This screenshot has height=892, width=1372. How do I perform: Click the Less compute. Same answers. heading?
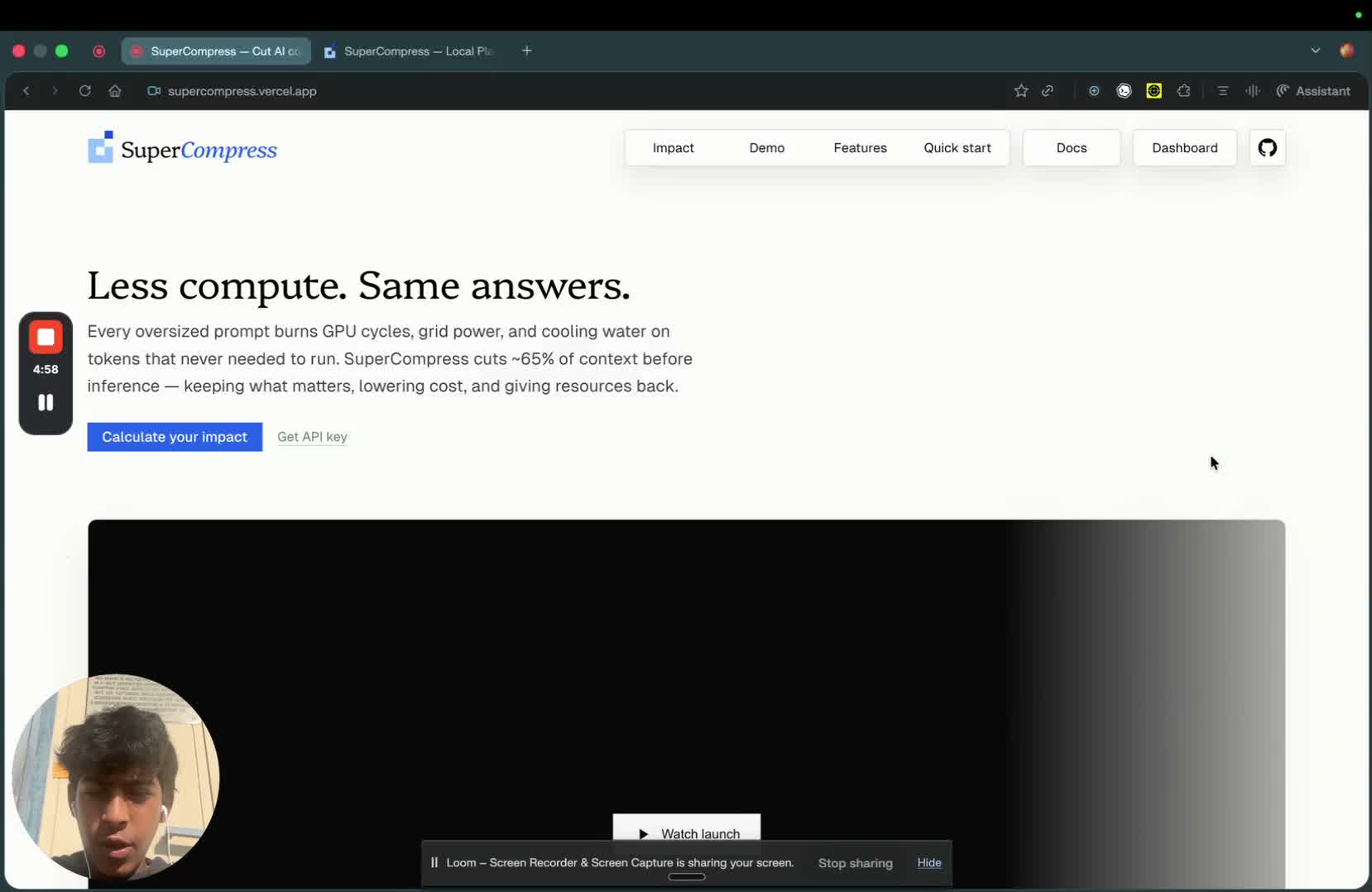click(x=358, y=286)
